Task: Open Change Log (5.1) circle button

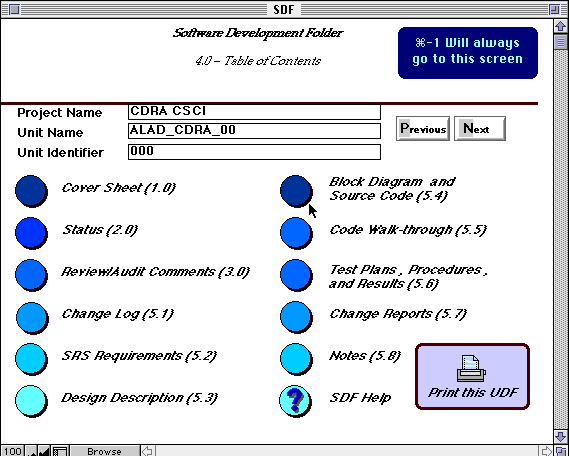Action: [32, 317]
